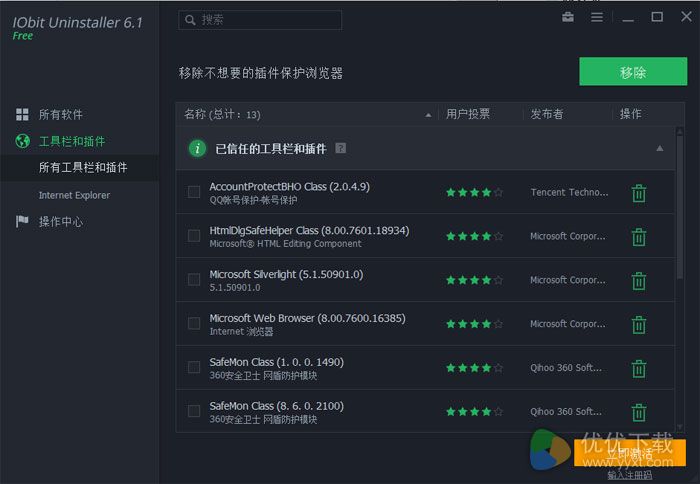Click Microsoft Corpor... publisher in HtmlDlgSafeHelper row
The image size is (700, 484).
568,236
